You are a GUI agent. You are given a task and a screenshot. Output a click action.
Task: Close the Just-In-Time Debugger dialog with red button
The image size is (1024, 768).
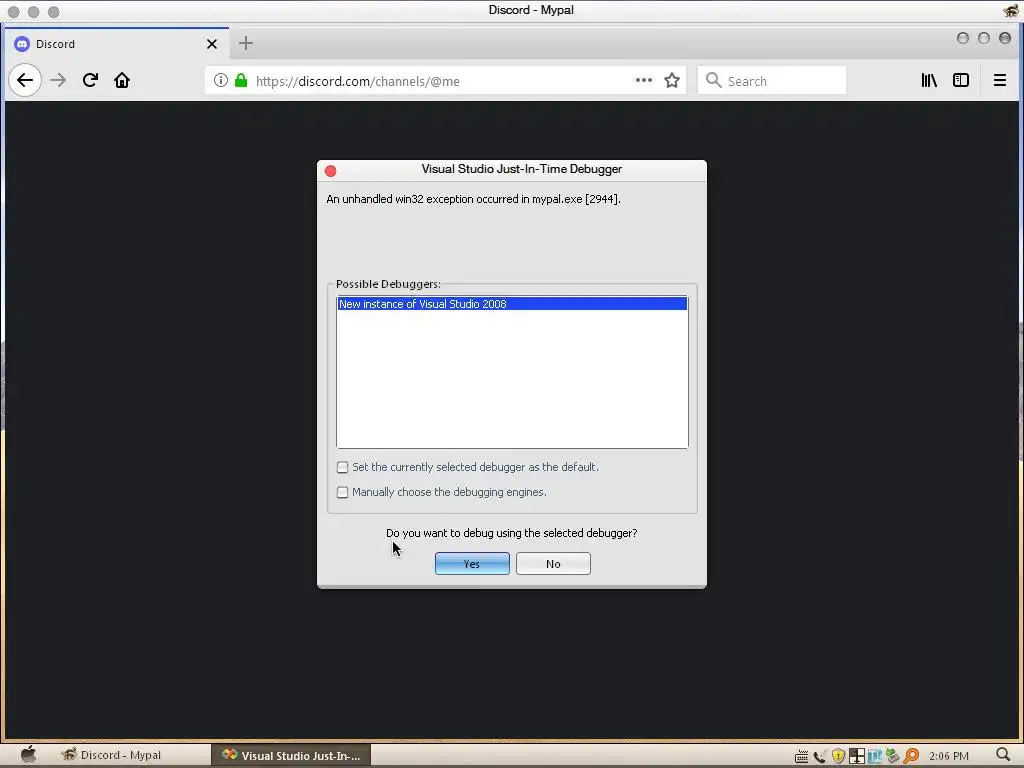coord(330,171)
